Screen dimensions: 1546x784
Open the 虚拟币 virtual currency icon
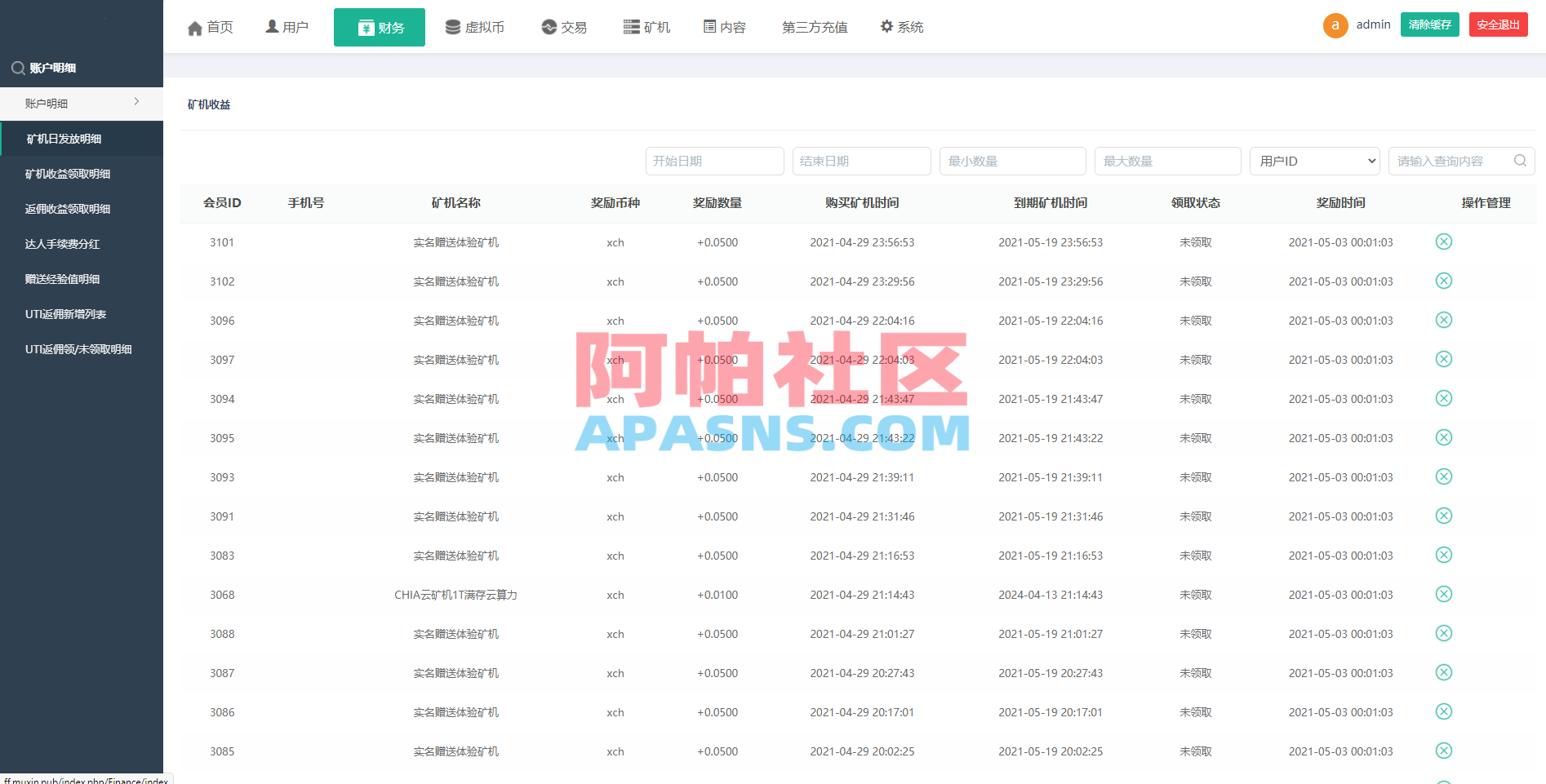[452, 26]
